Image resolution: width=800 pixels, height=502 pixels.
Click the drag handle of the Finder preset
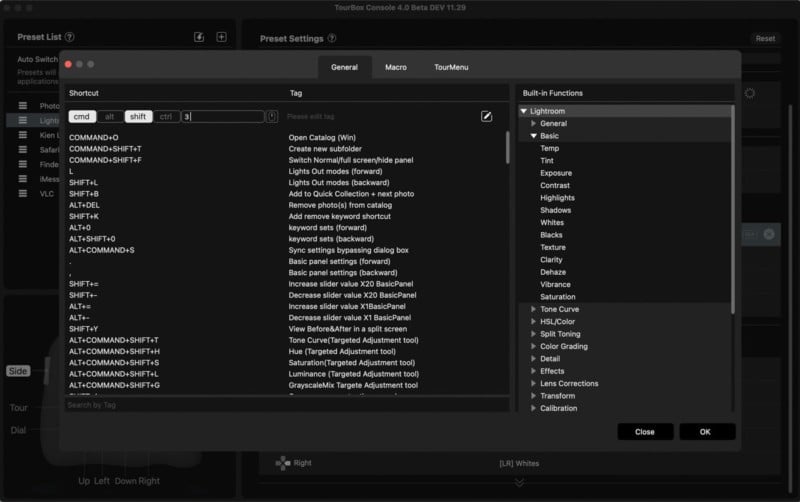[22, 164]
